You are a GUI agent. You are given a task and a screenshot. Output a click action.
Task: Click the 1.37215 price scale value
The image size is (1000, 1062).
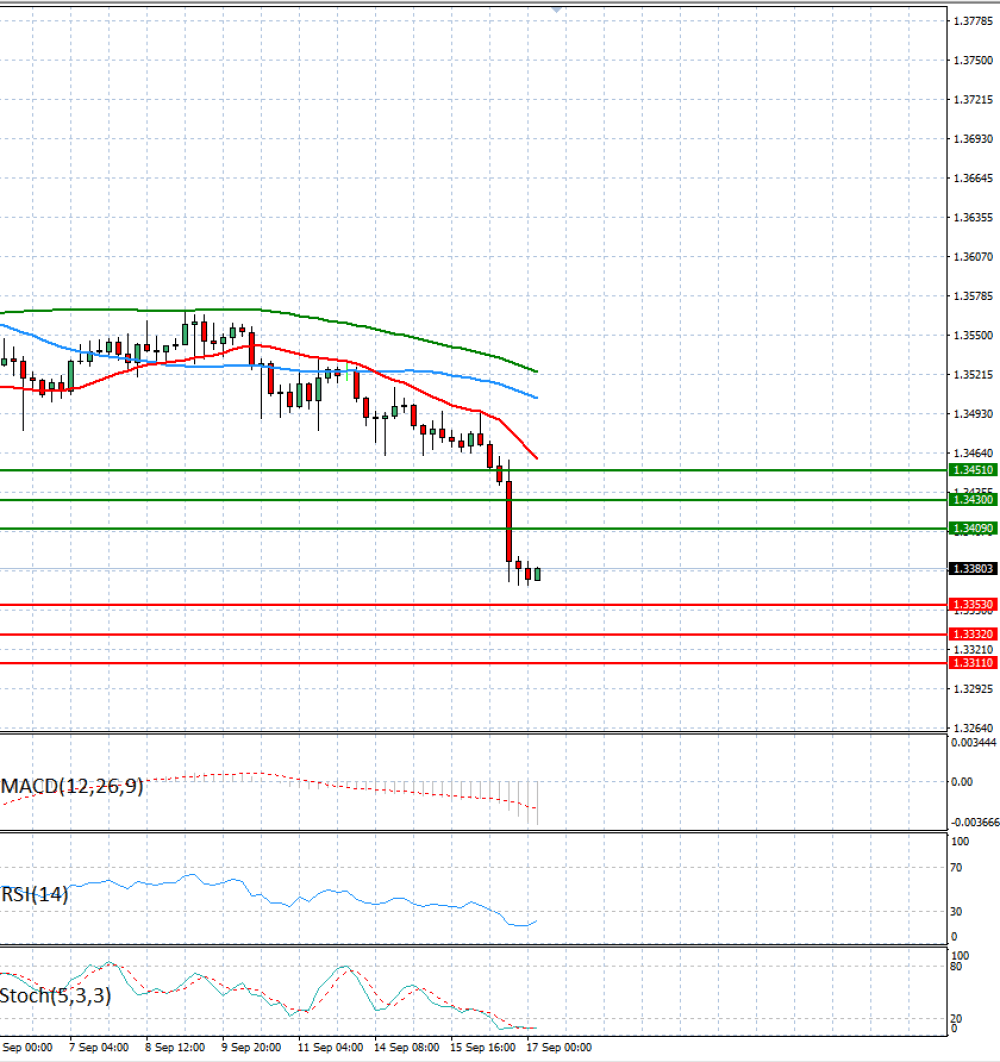973,100
